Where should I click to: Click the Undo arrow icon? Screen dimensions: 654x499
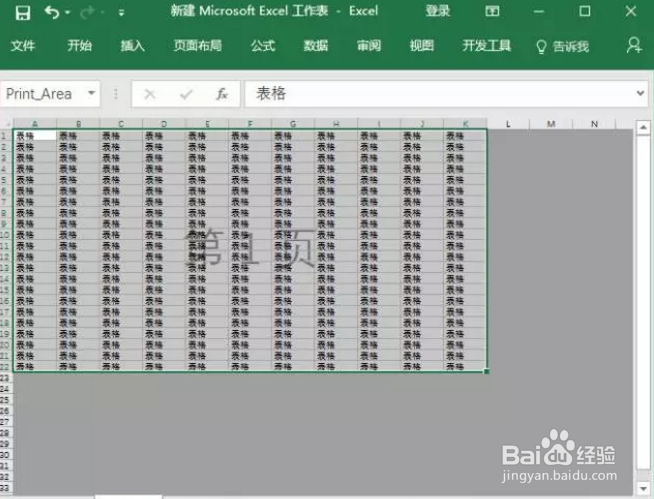pos(52,12)
